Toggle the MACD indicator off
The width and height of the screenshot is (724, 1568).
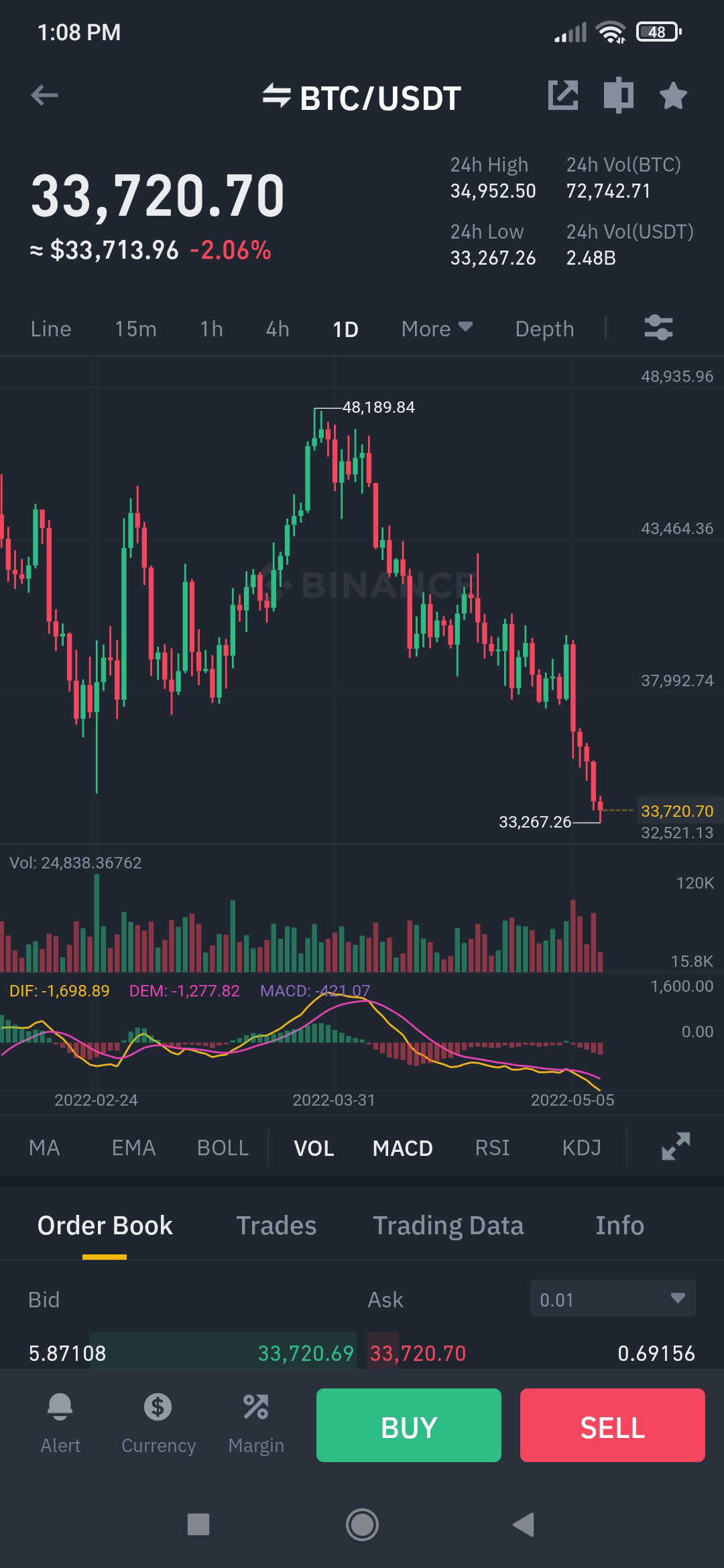point(403,1148)
